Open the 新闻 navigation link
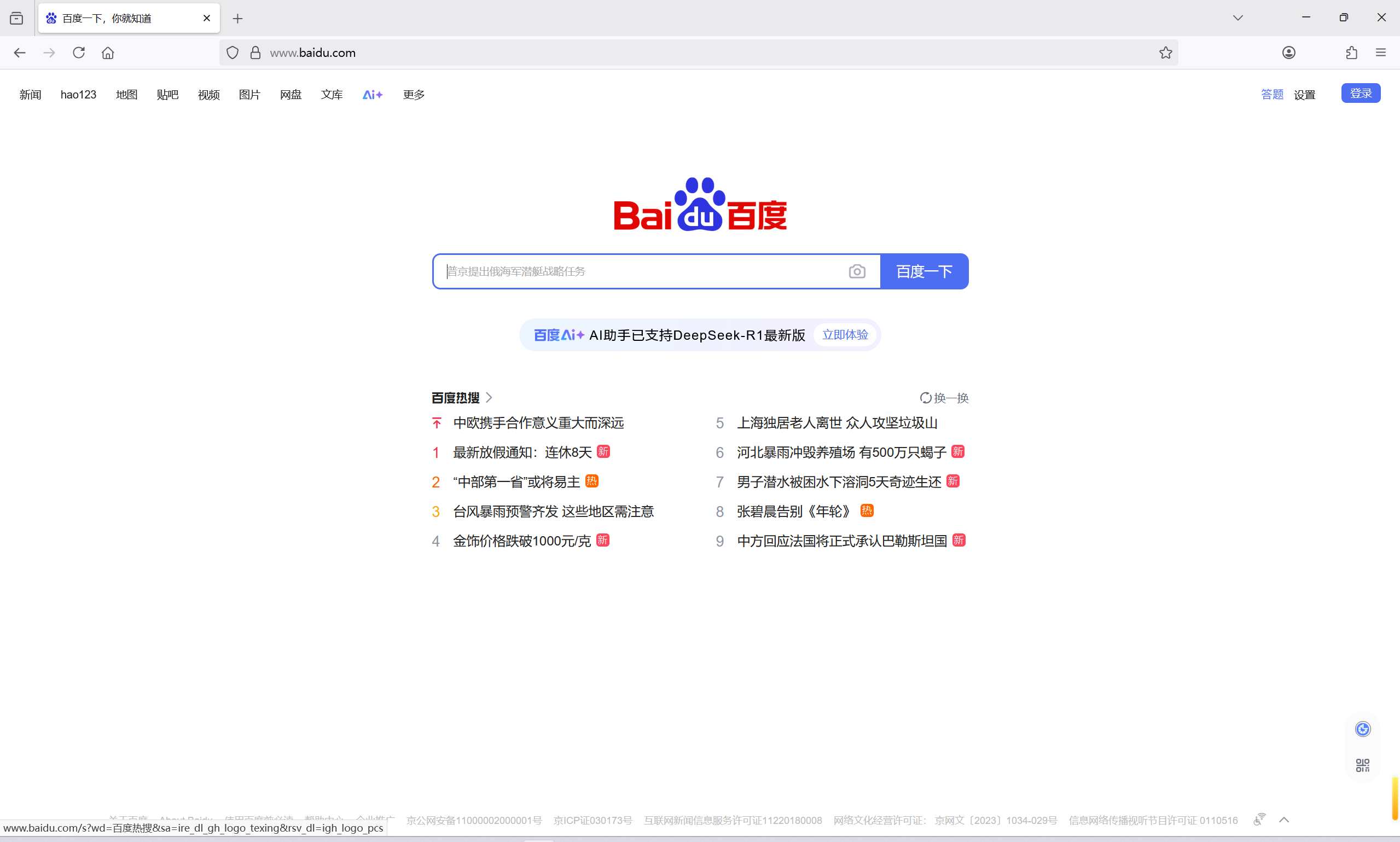 pos(31,95)
